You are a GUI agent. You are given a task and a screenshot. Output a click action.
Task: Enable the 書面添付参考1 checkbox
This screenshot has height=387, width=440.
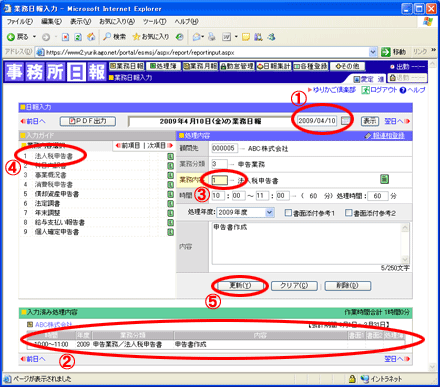point(288,213)
